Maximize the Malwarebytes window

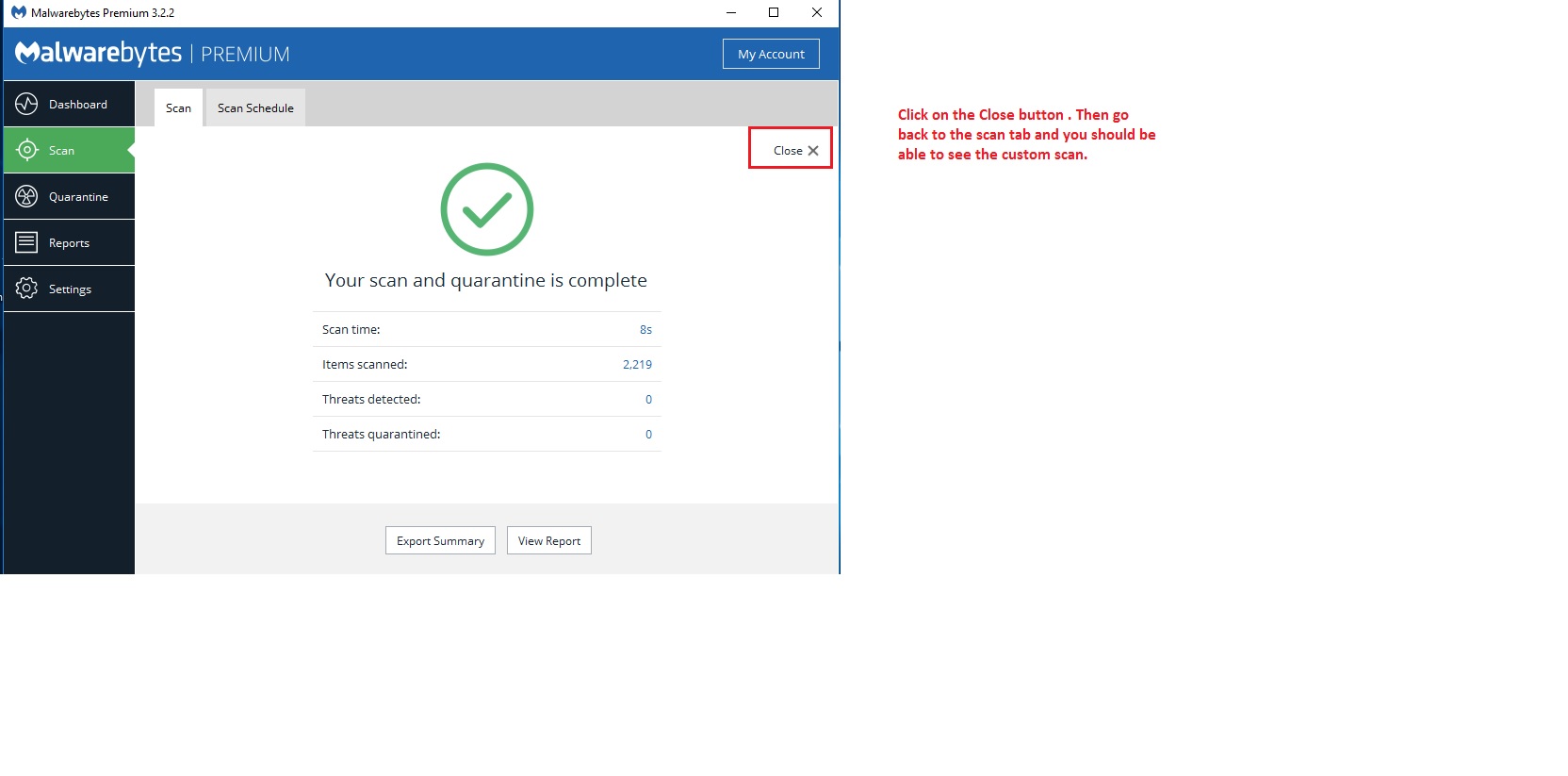click(x=774, y=12)
